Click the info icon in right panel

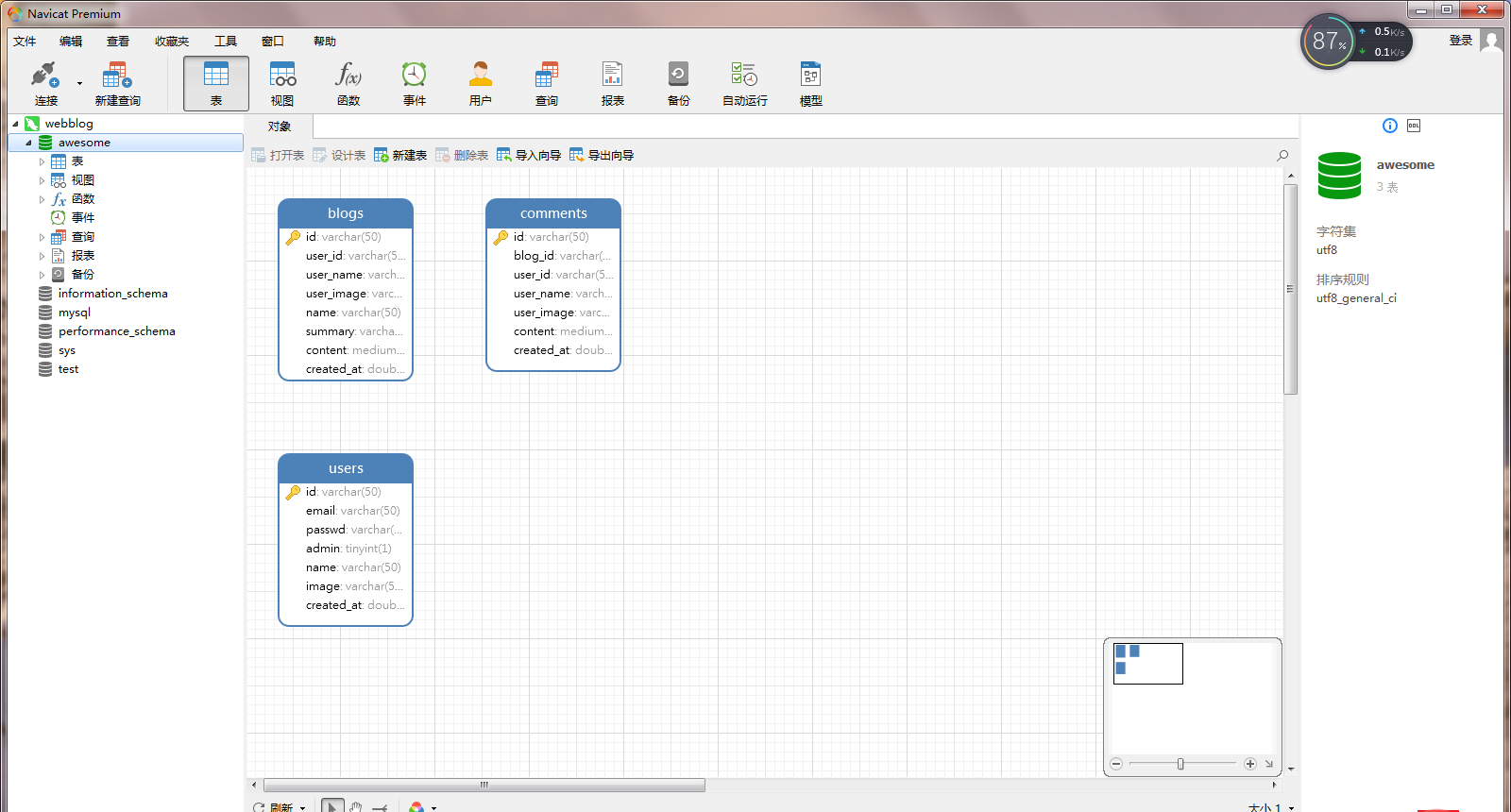[1390, 126]
